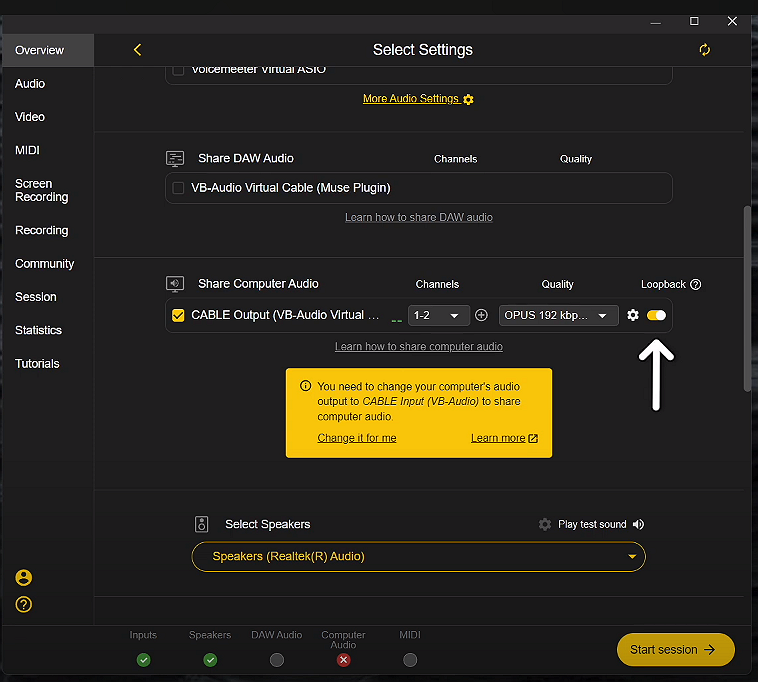Open CABLE Output gear settings
Viewport: 758px width, 682px height.
click(x=633, y=315)
